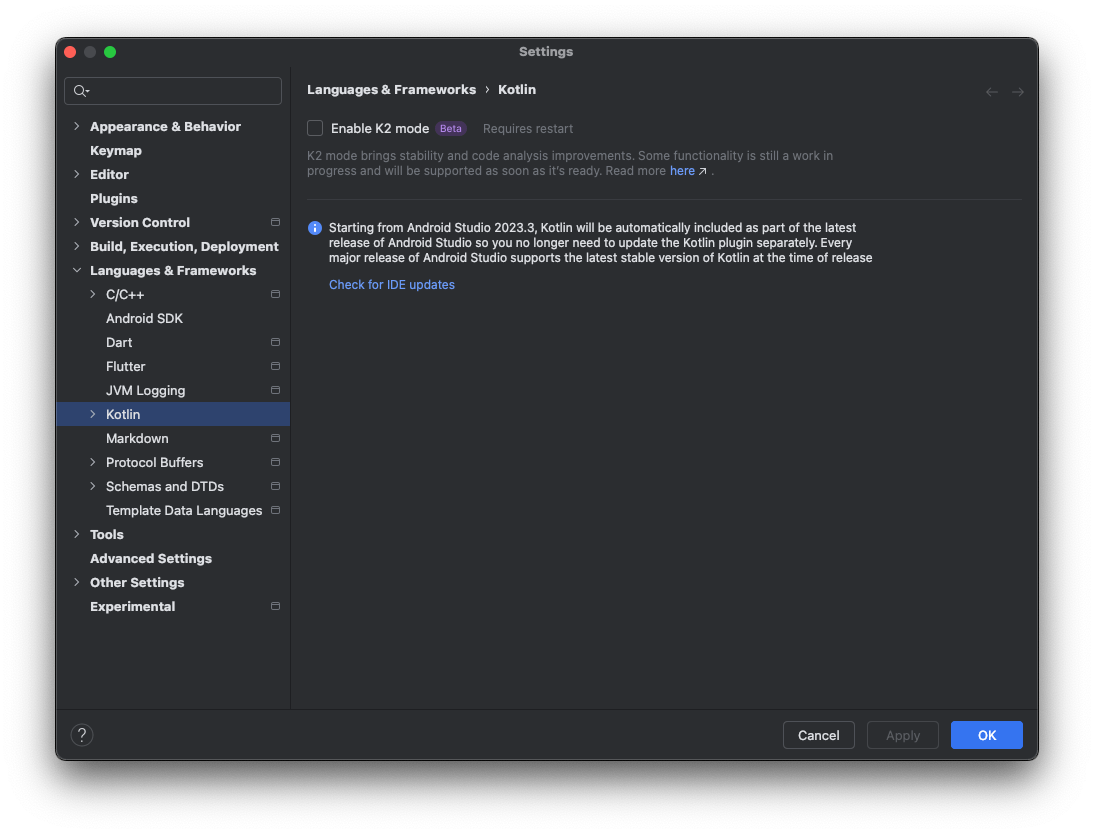The image size is (1094, 834).
Task: Click the Template Data Languages project-level icon
Action: [x=276, y=510]
